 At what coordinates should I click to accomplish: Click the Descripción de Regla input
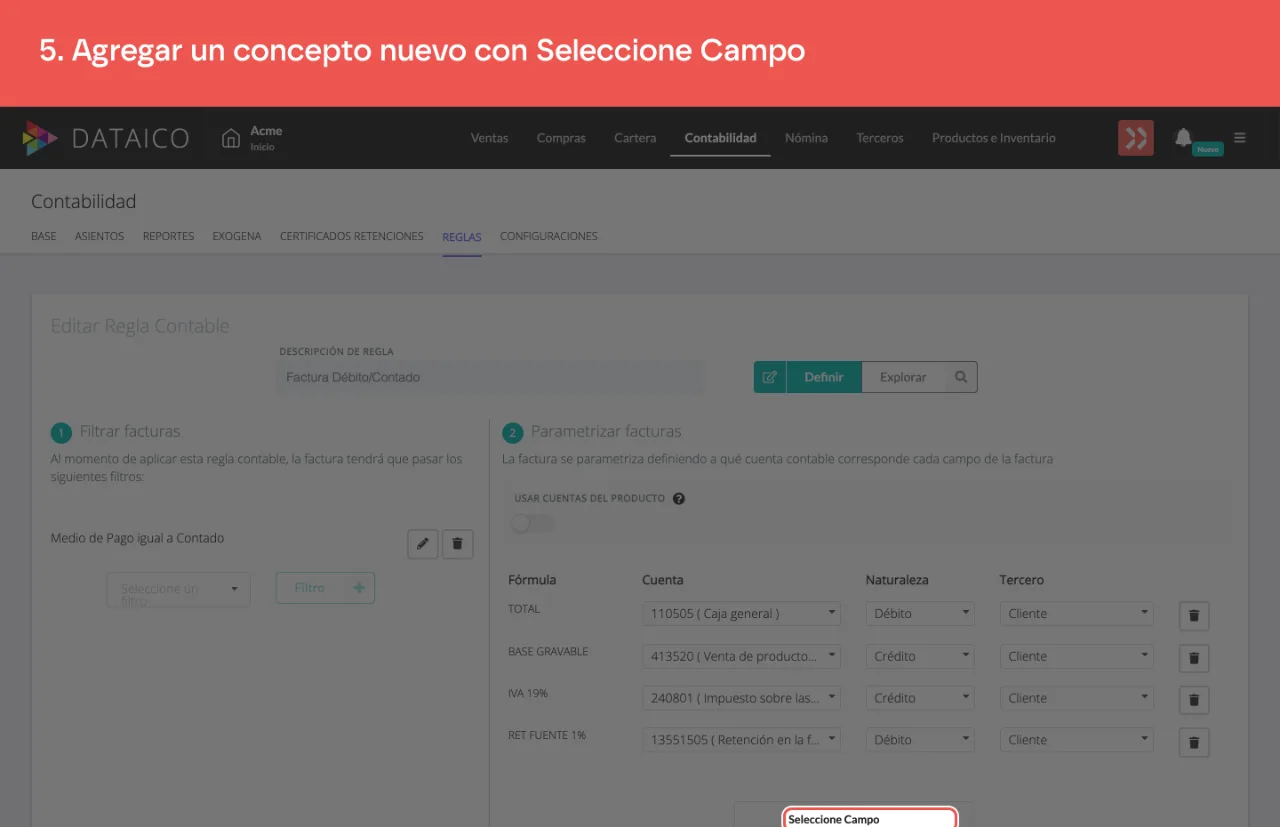(490, 377)
